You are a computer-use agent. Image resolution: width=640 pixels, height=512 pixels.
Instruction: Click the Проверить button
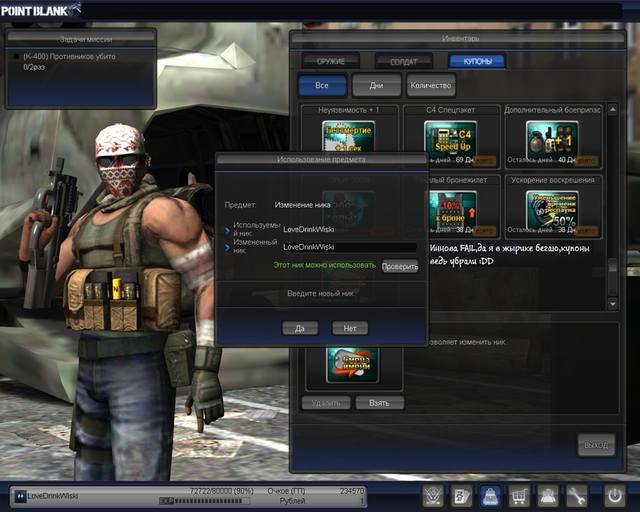tap(400, 266)
